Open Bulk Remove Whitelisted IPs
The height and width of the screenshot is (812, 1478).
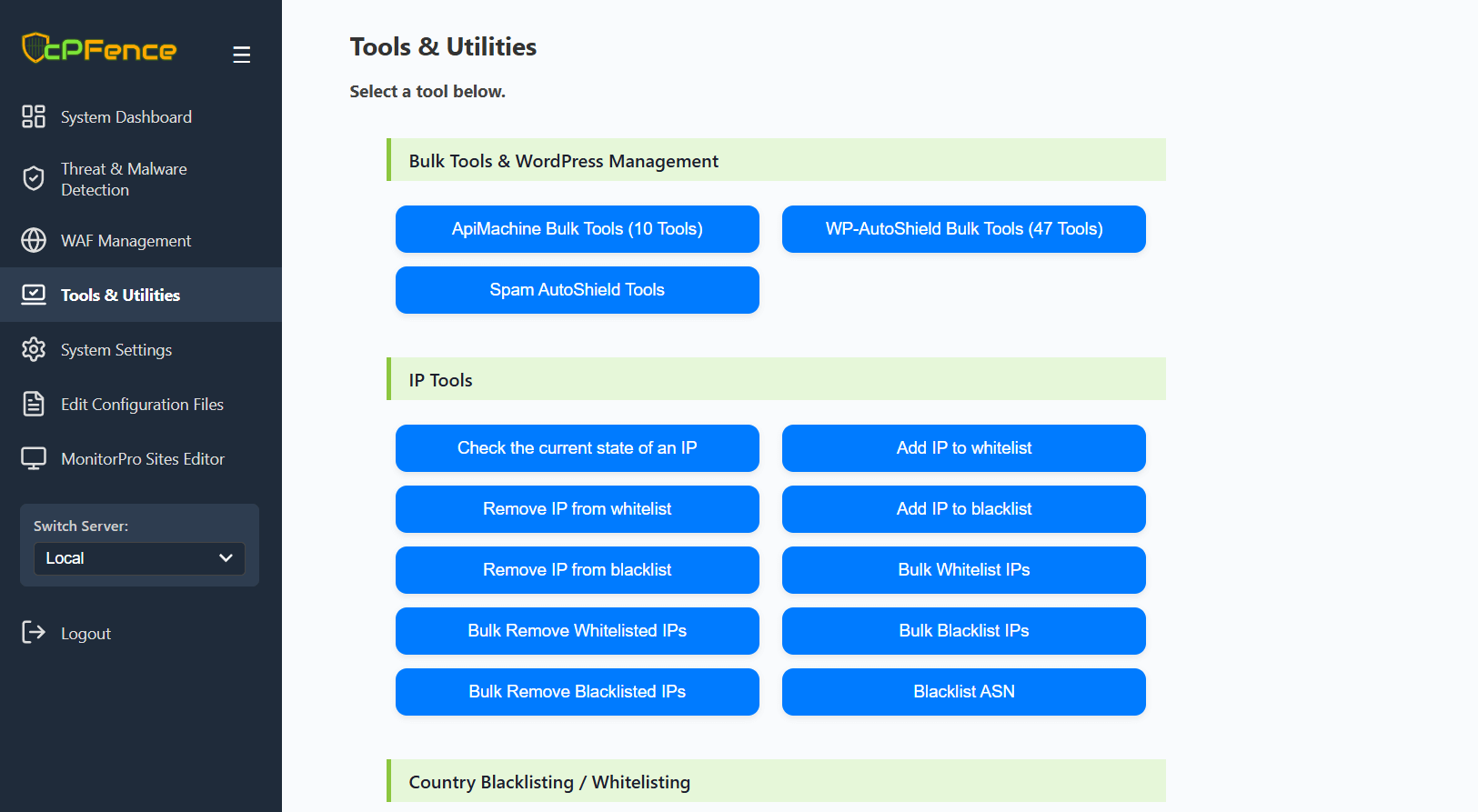tap(578, 631)
